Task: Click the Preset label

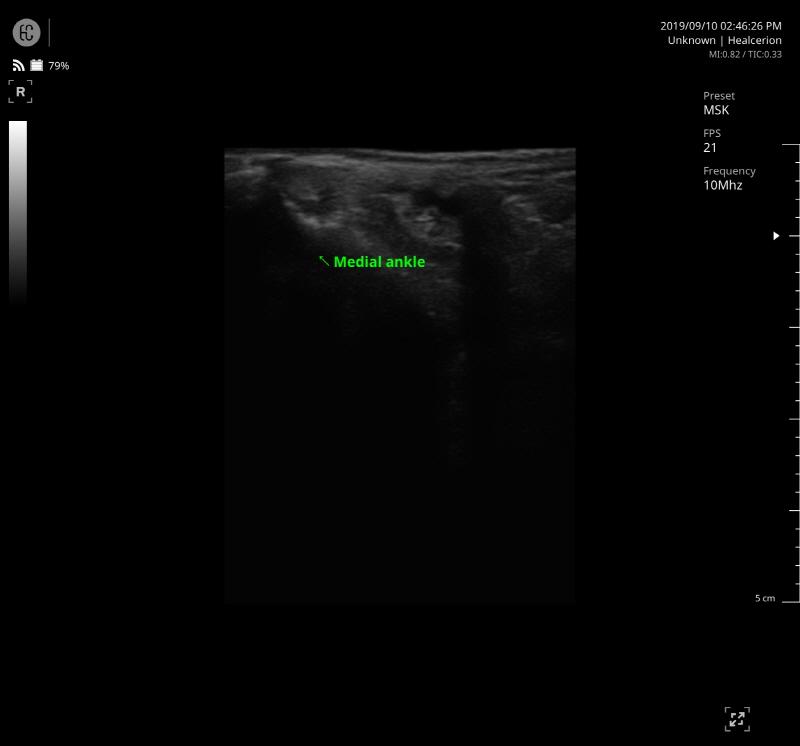Action: tap(718, 96)
